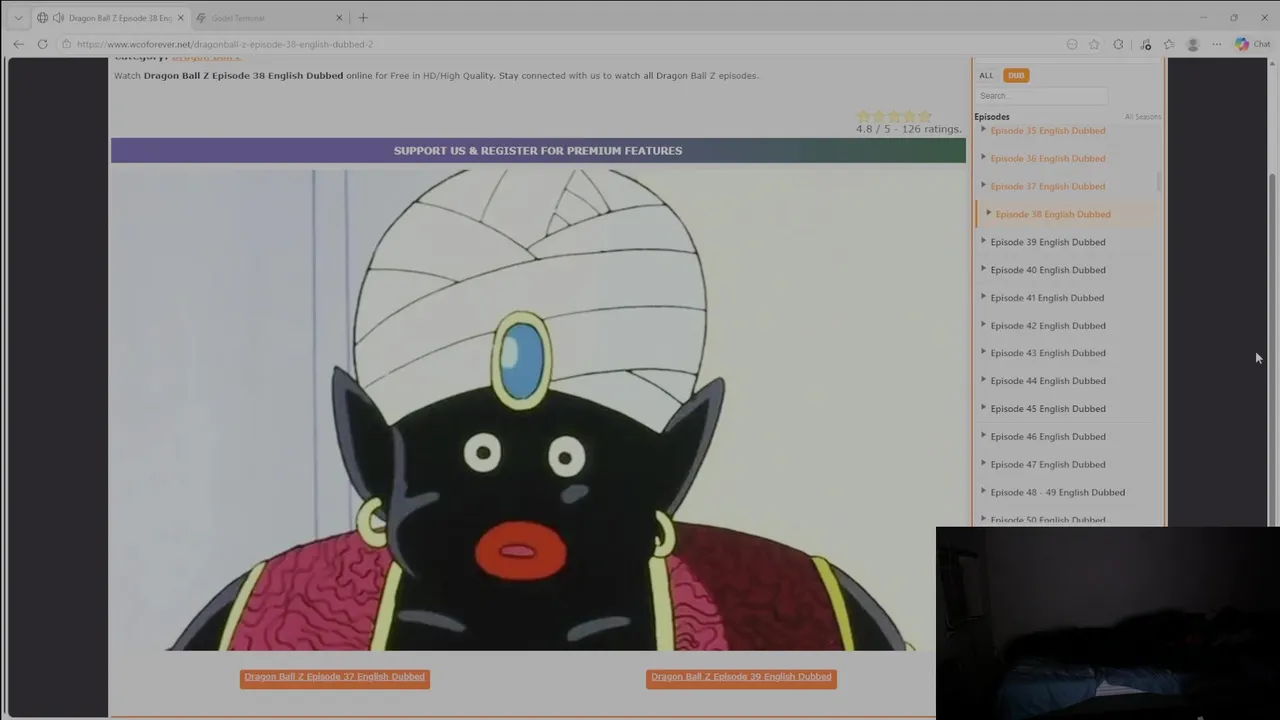Expand Episode 36 English Dubbed arrow
Viewport: 1280px width, 720px height.
983,157
